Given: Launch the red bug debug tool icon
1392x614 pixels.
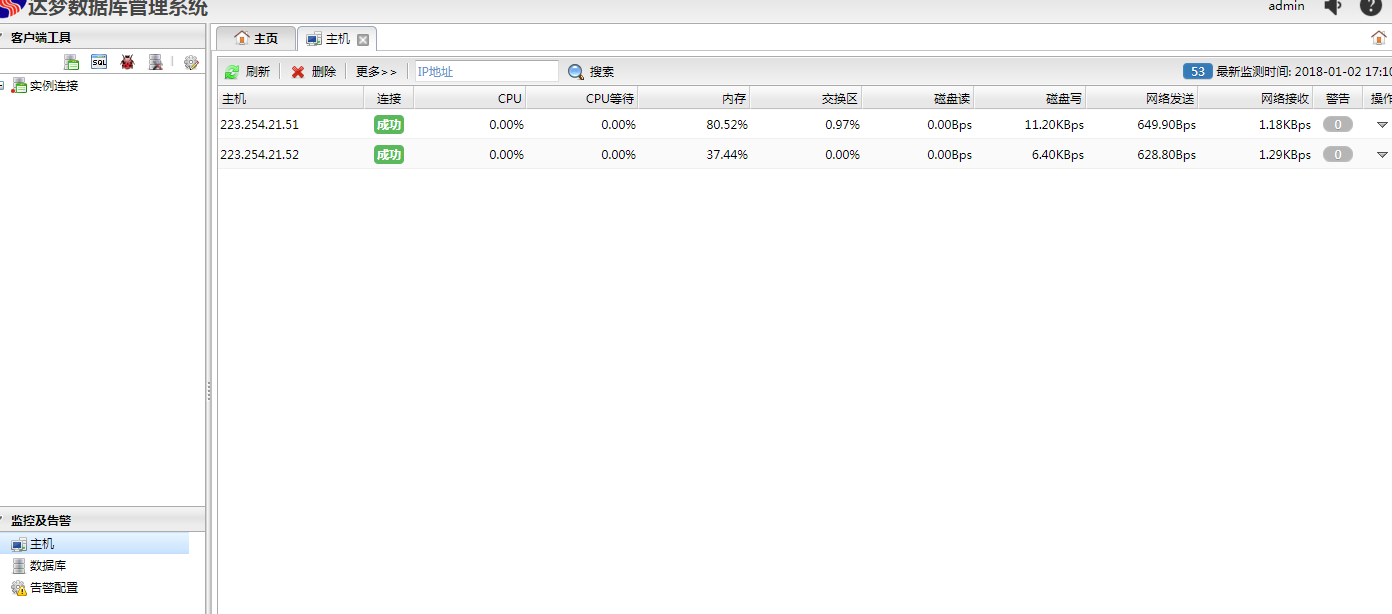Looking at the screenshot, I should (x=127, y=62).
